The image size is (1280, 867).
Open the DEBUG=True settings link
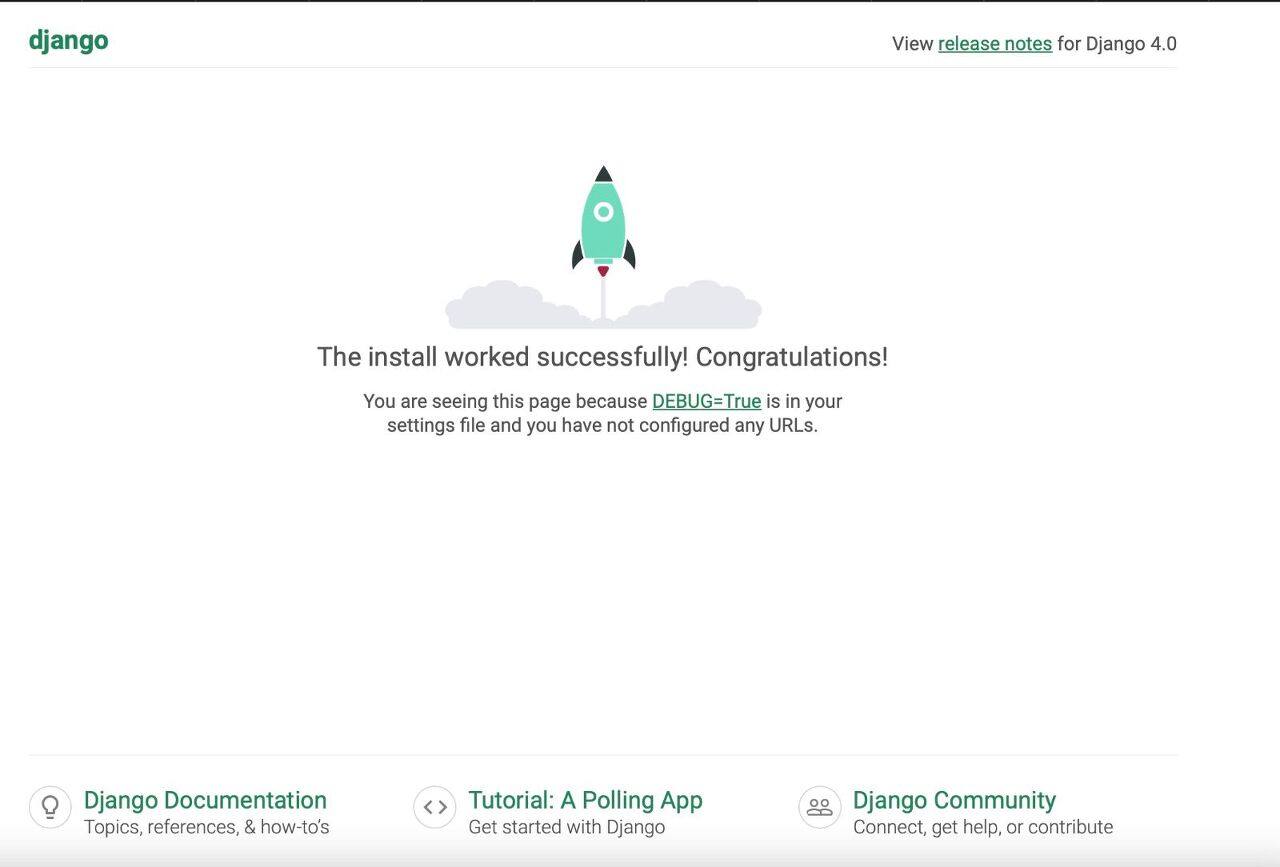click(707, 401)
